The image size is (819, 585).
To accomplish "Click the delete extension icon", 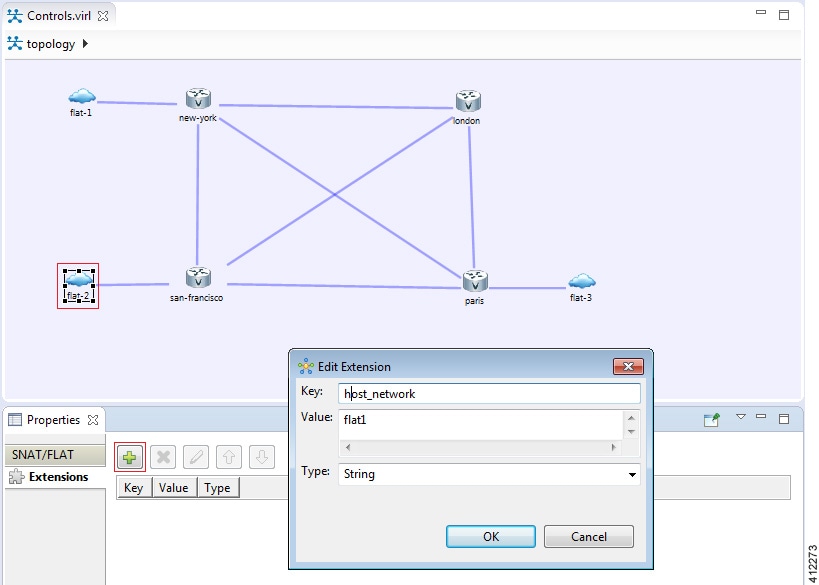I will [164, 457].
